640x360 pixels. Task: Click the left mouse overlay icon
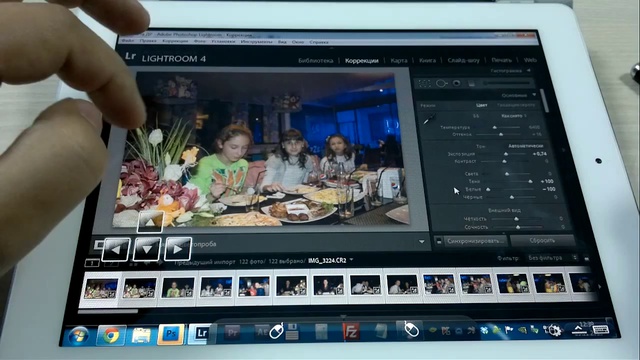pyautogui.click(x=276, y=331)
